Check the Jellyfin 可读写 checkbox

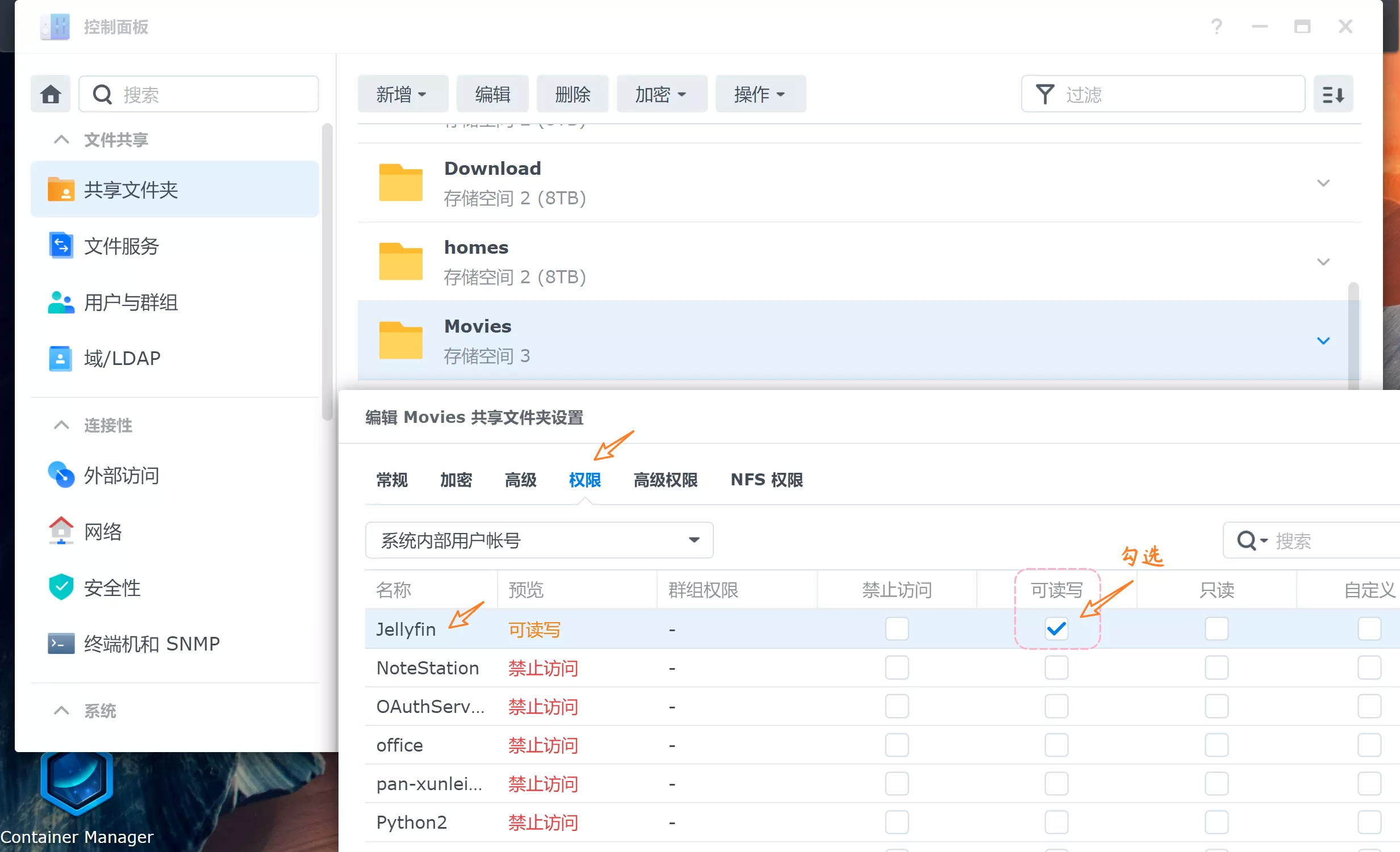tap(1056, 628)
